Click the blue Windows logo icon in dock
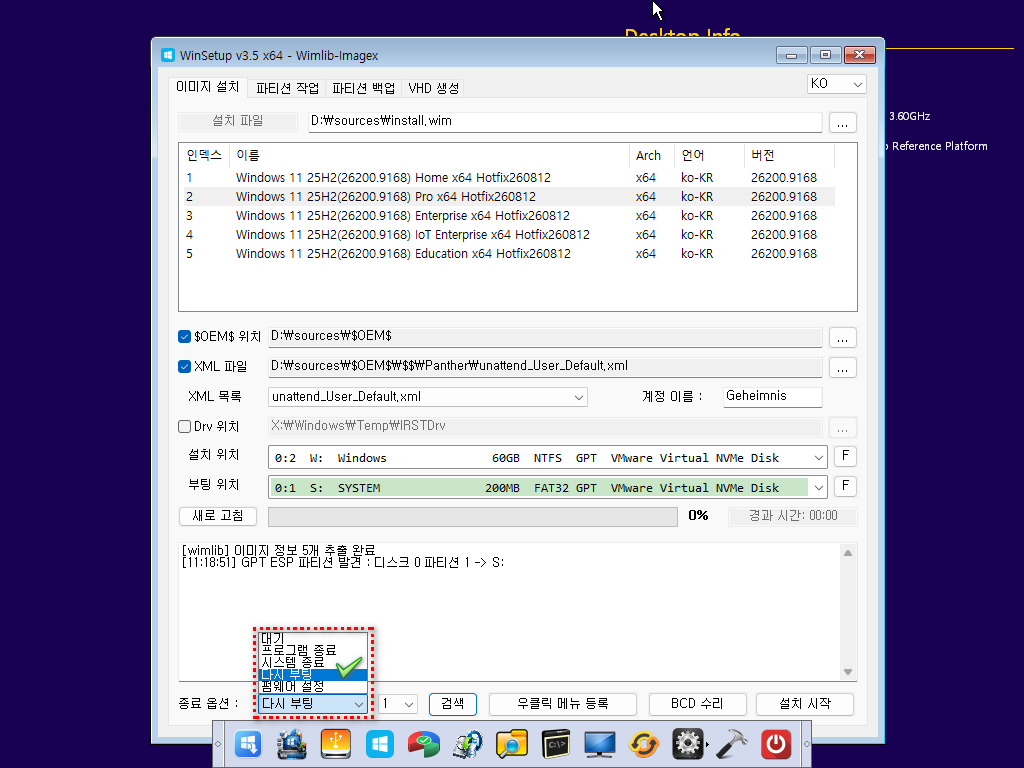Image resolution: width=1024 pixels, height=768 pixels. [379, 744]
